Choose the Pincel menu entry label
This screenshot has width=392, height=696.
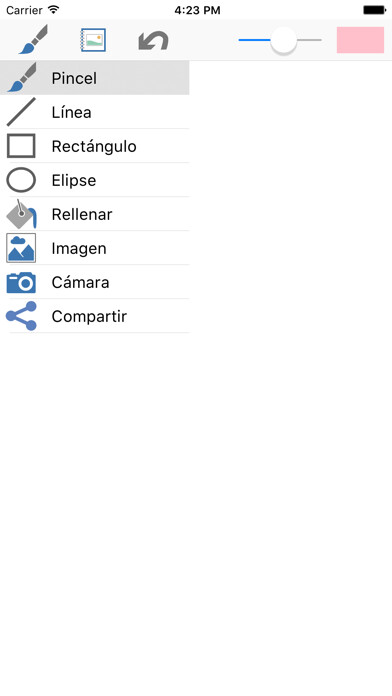74,78
